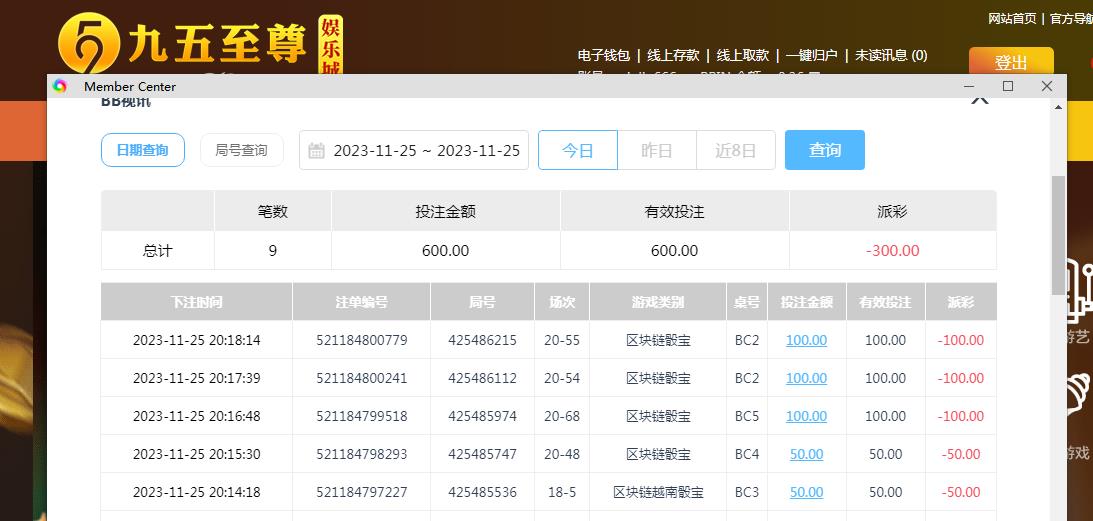
Task: Minimize the Member Center window
Action: 969,86
